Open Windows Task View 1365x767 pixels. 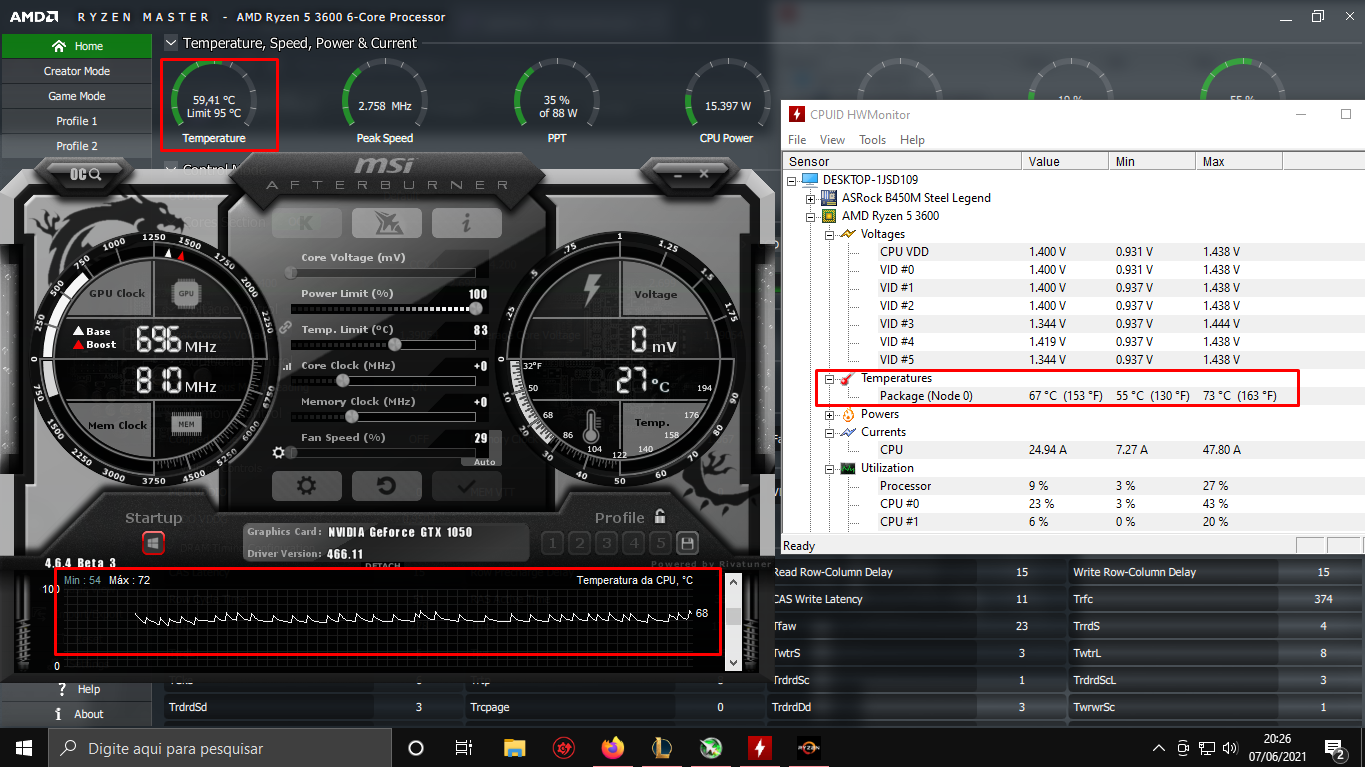464,748
